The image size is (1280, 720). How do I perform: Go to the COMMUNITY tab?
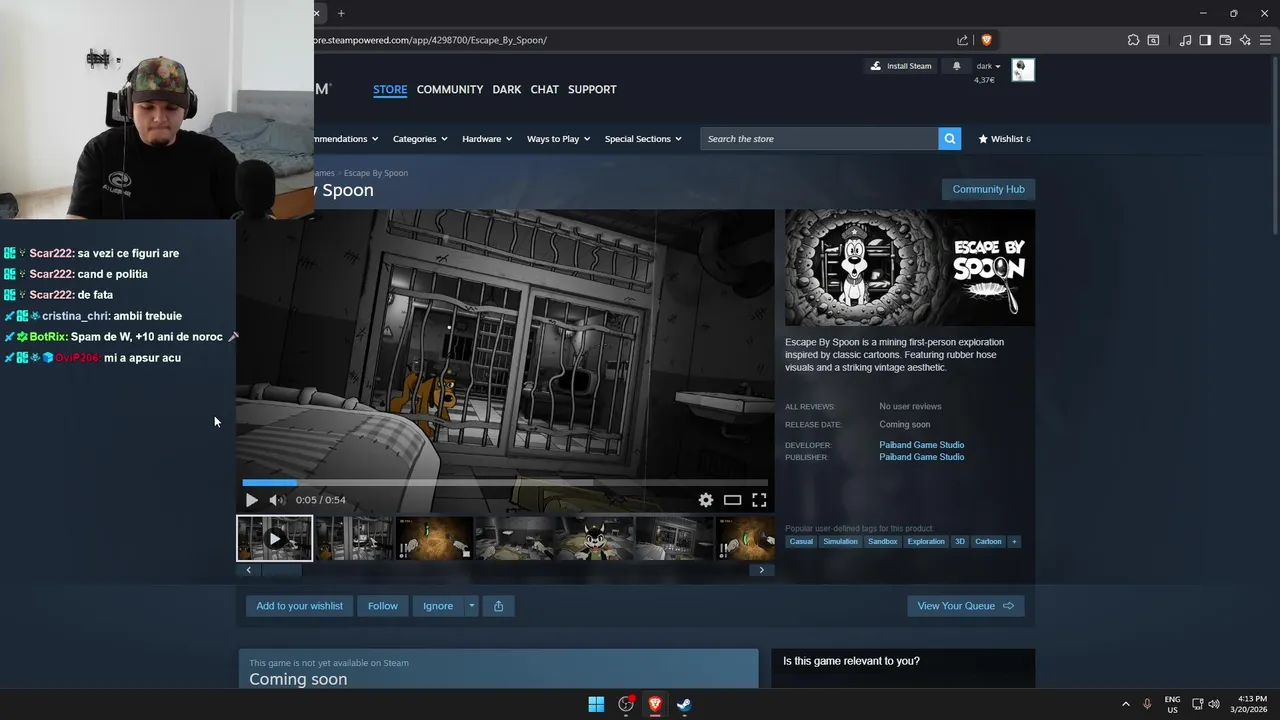[x=450, y=89]
